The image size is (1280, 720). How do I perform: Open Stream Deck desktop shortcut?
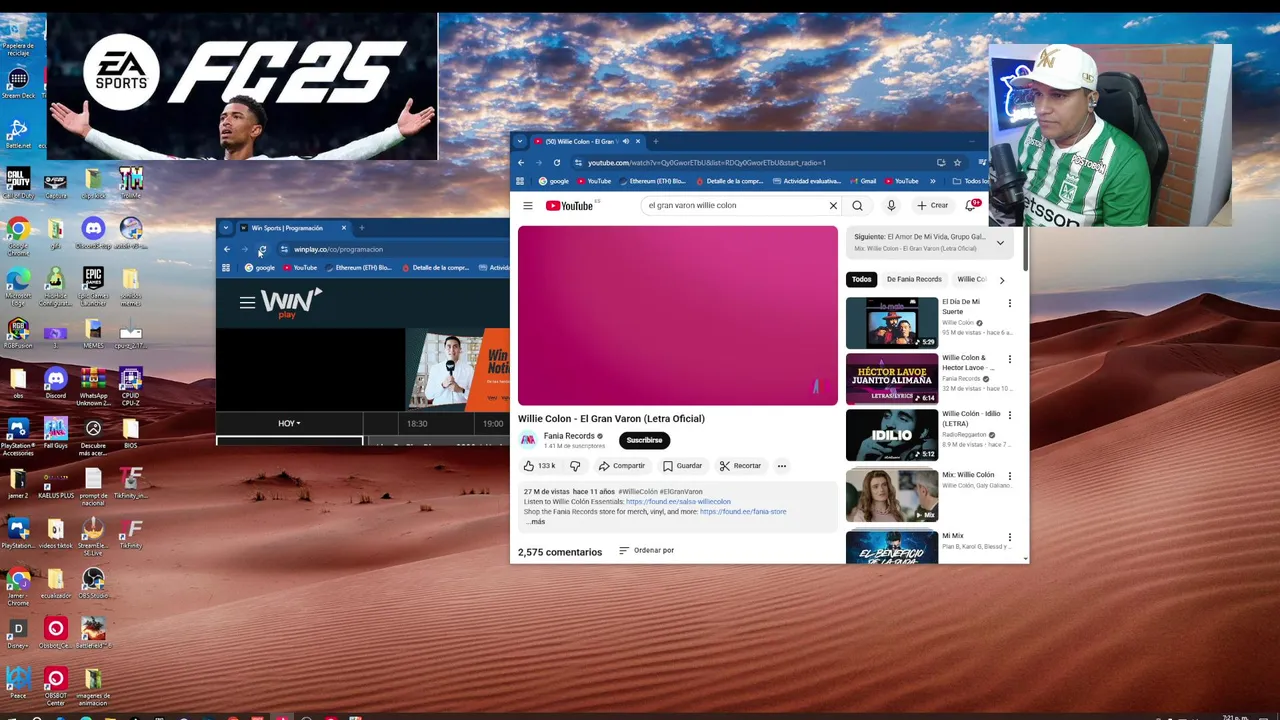18,84
